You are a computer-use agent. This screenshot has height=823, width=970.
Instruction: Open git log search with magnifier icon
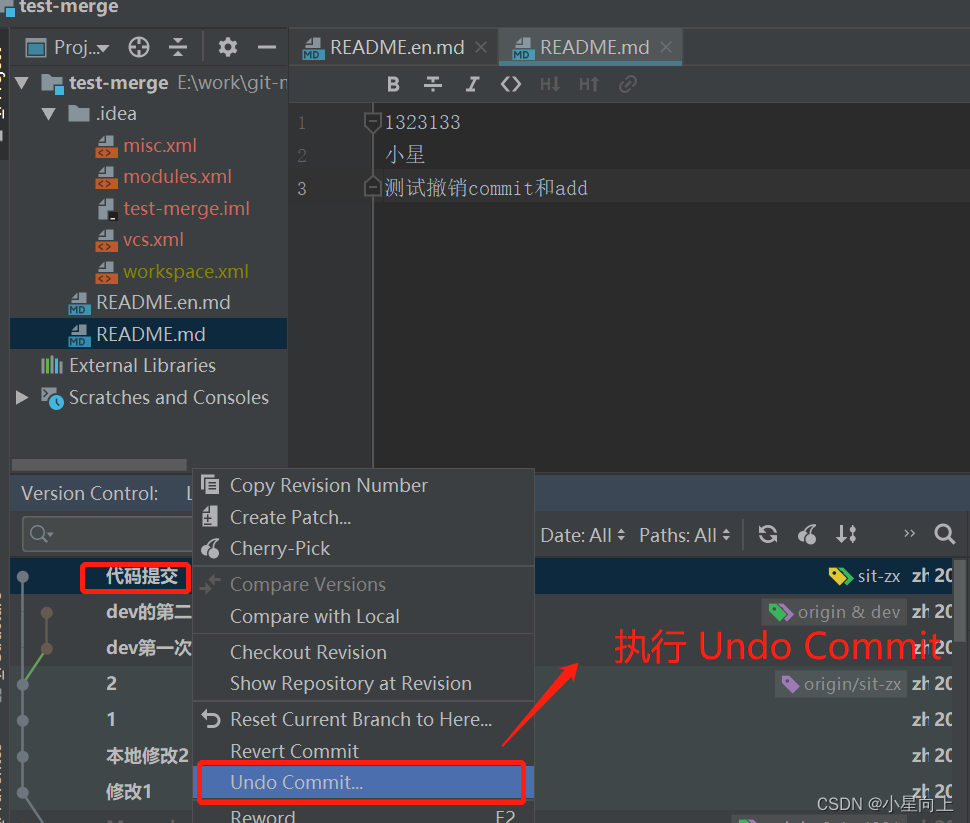coord(944,535)
